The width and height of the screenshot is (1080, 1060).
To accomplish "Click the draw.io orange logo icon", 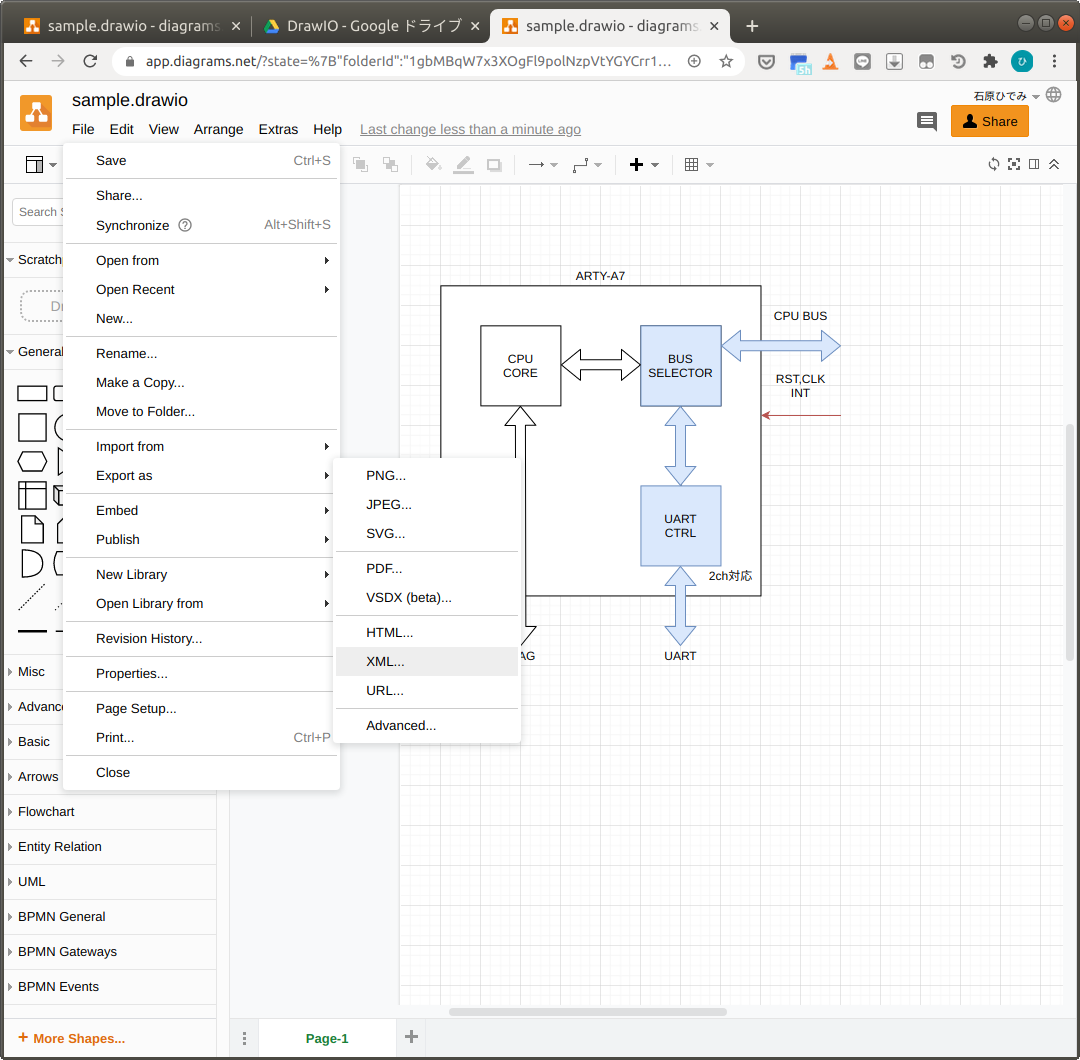I will tap(36, 113).
